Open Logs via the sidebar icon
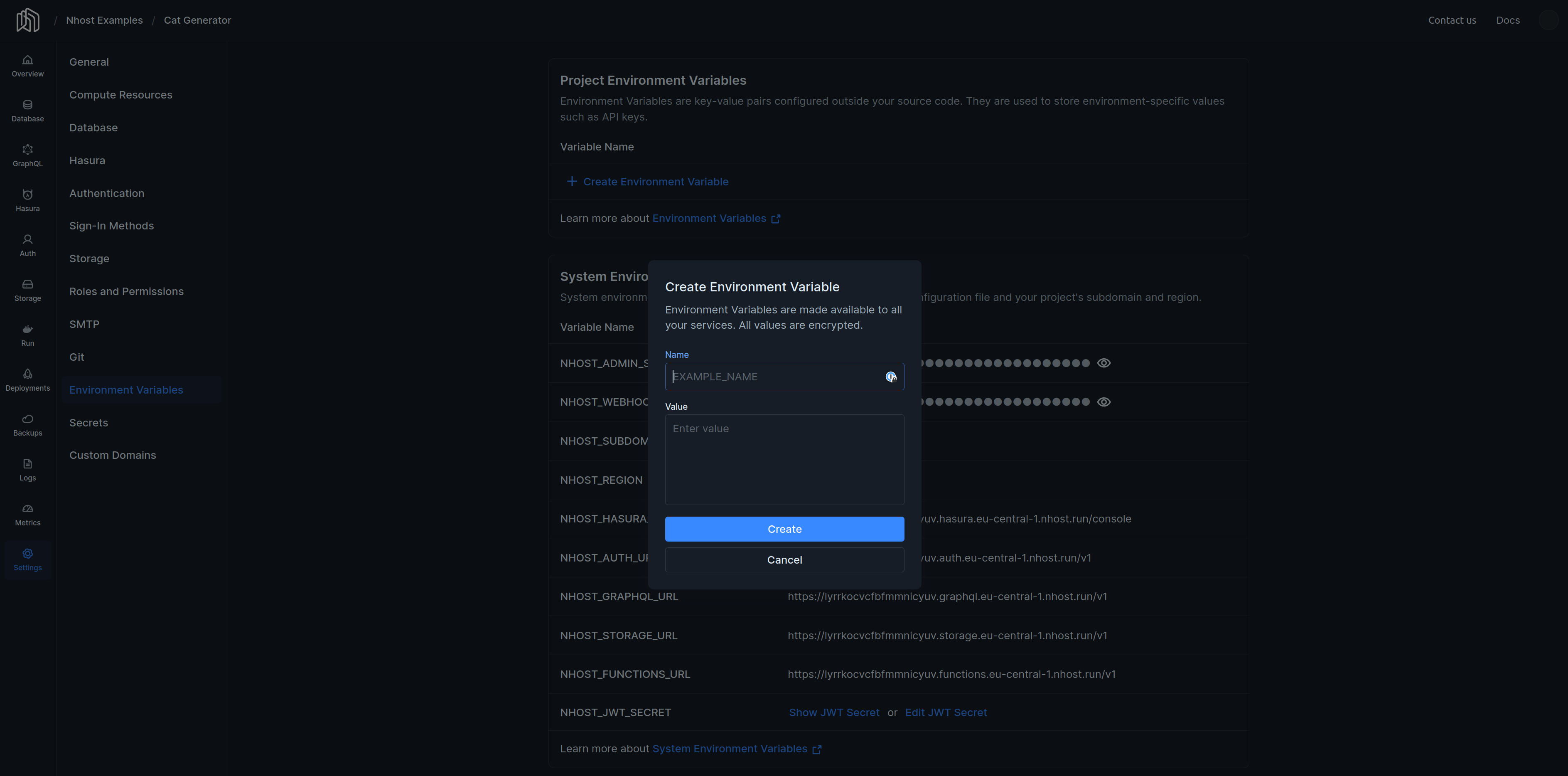 (x=27, y=468)
